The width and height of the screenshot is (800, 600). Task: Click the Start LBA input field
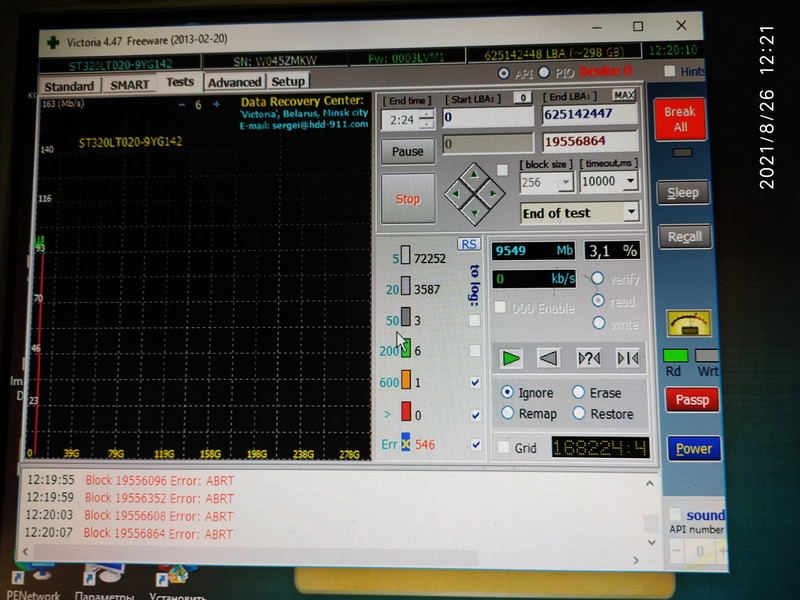[486, 117]
